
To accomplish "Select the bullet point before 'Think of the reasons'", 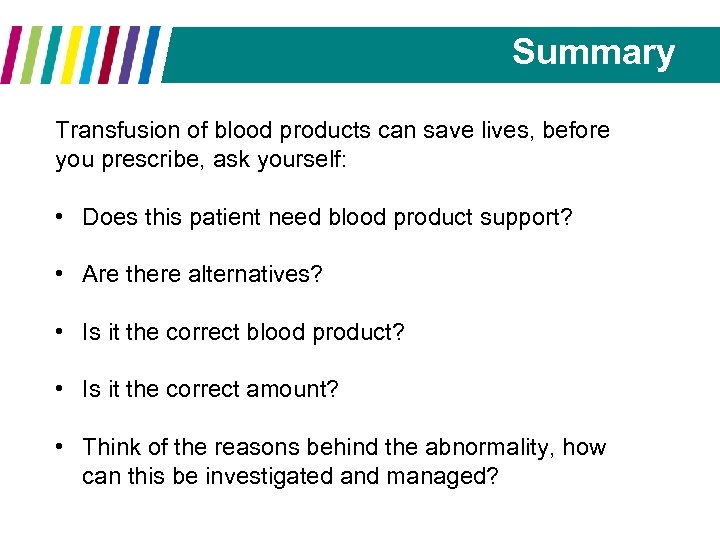I will tap(62, 447).
